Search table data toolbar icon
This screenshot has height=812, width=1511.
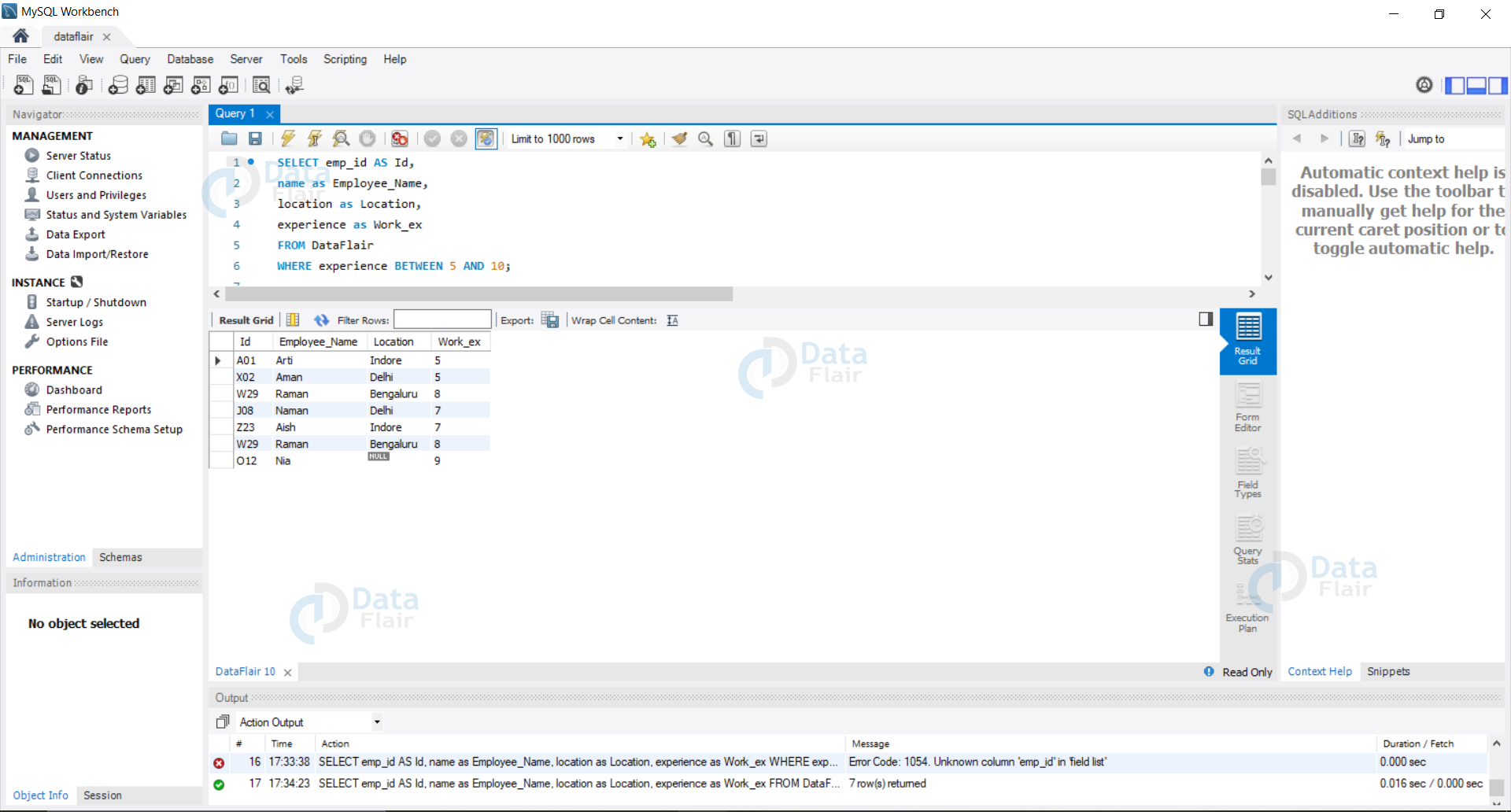tap(261, 85)
